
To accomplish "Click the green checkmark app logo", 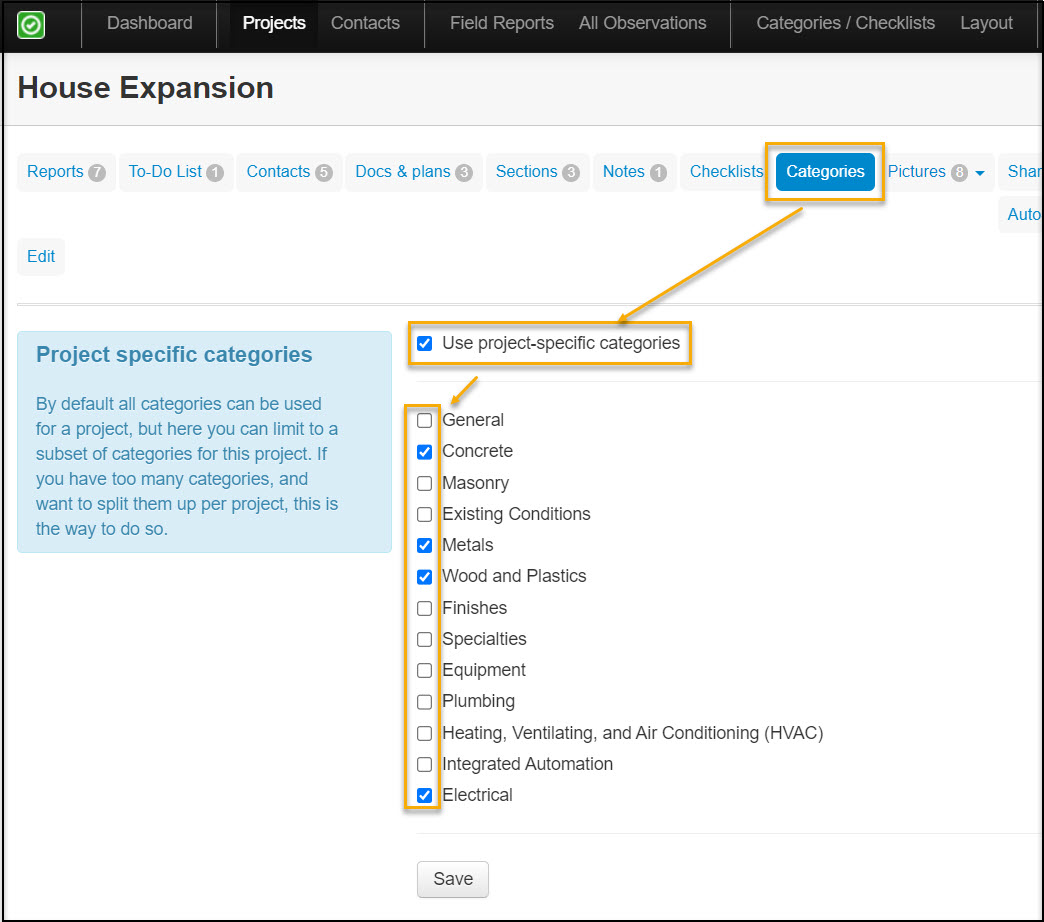I will coord(31,24).
